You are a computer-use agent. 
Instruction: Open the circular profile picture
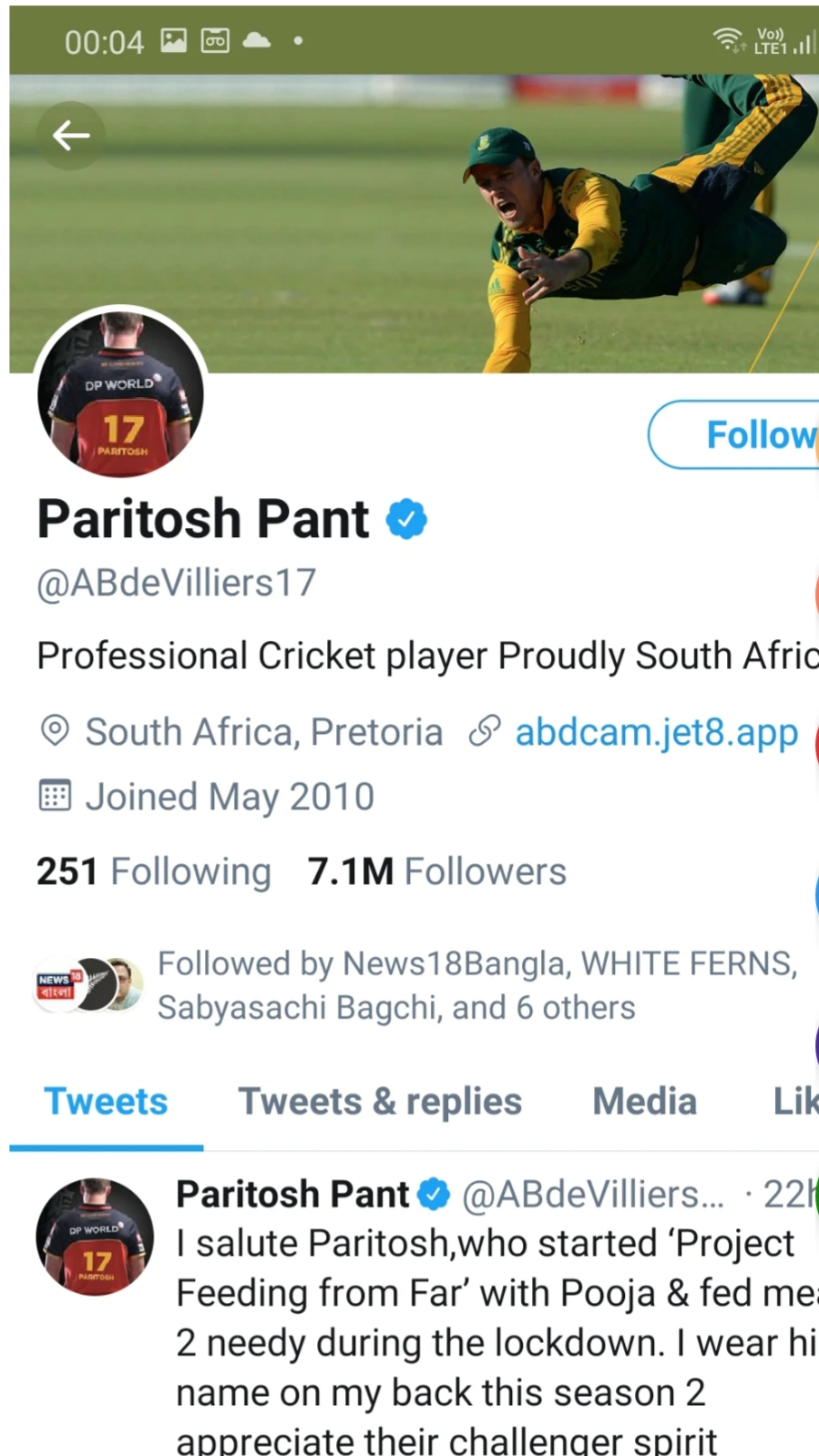click(x=120, y=393)
